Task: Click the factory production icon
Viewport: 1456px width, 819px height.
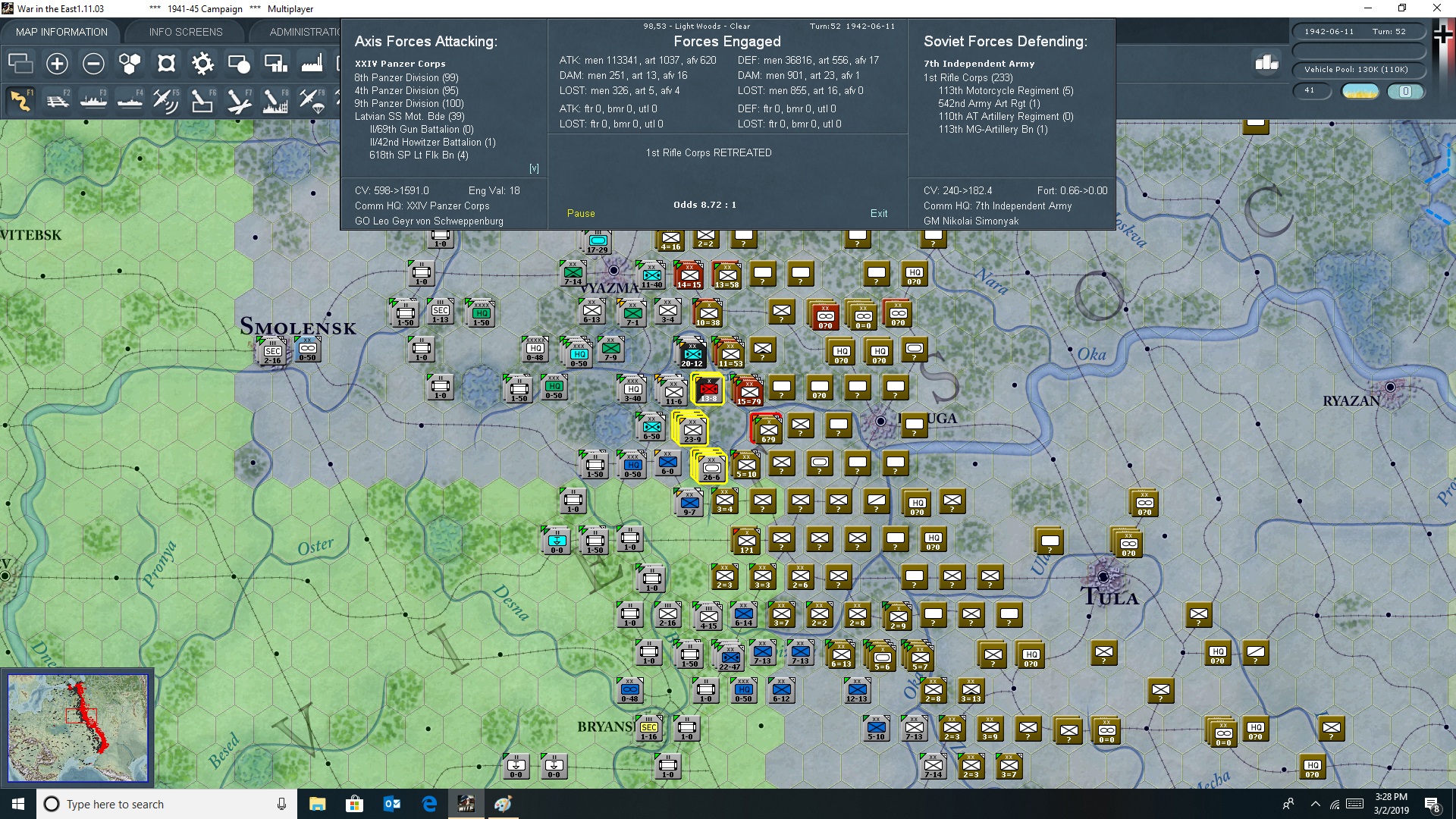Action: click(x=312, y=64)
